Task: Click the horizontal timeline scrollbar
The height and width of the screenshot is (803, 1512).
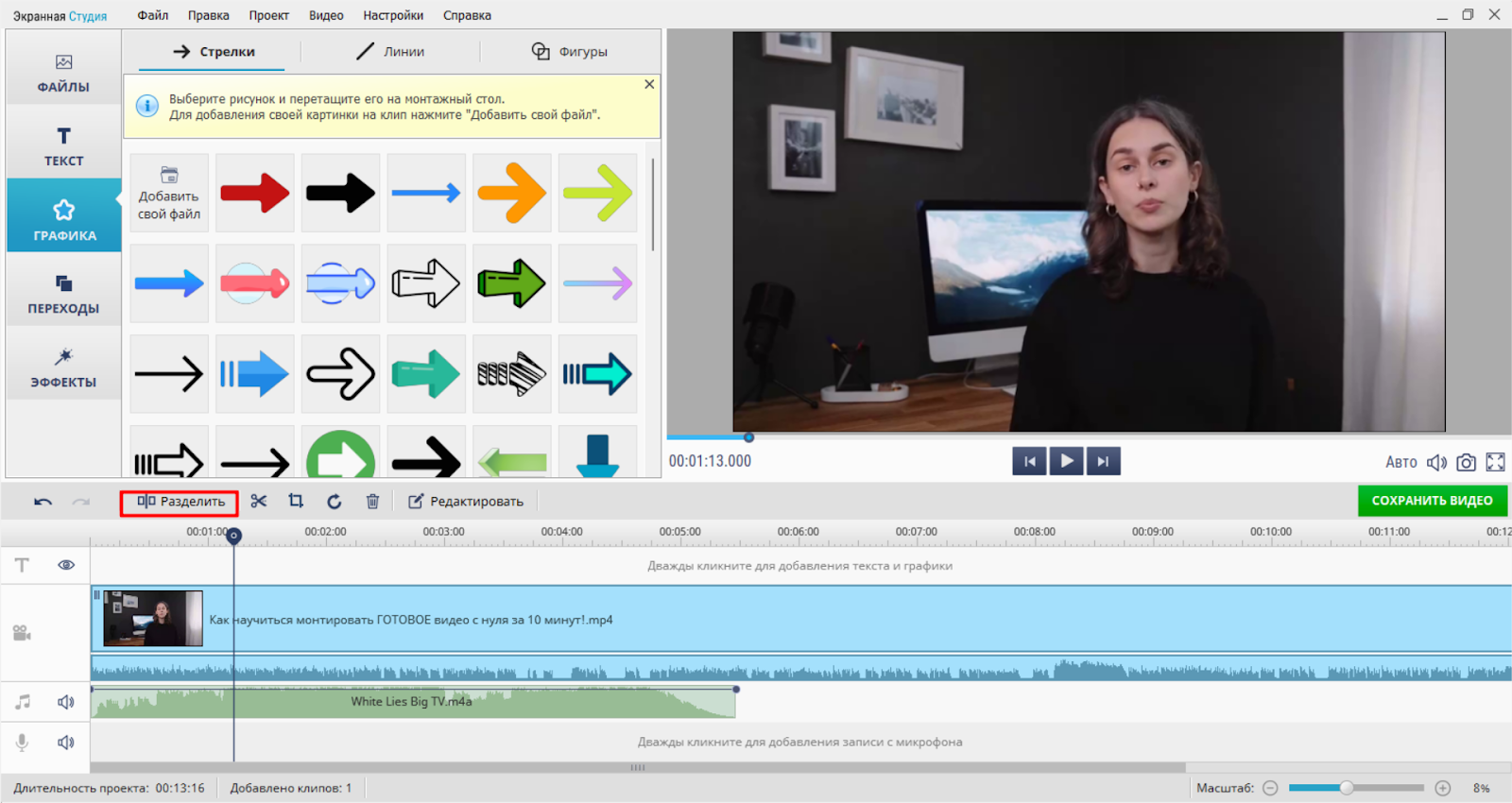Action: tap(638, 767)
